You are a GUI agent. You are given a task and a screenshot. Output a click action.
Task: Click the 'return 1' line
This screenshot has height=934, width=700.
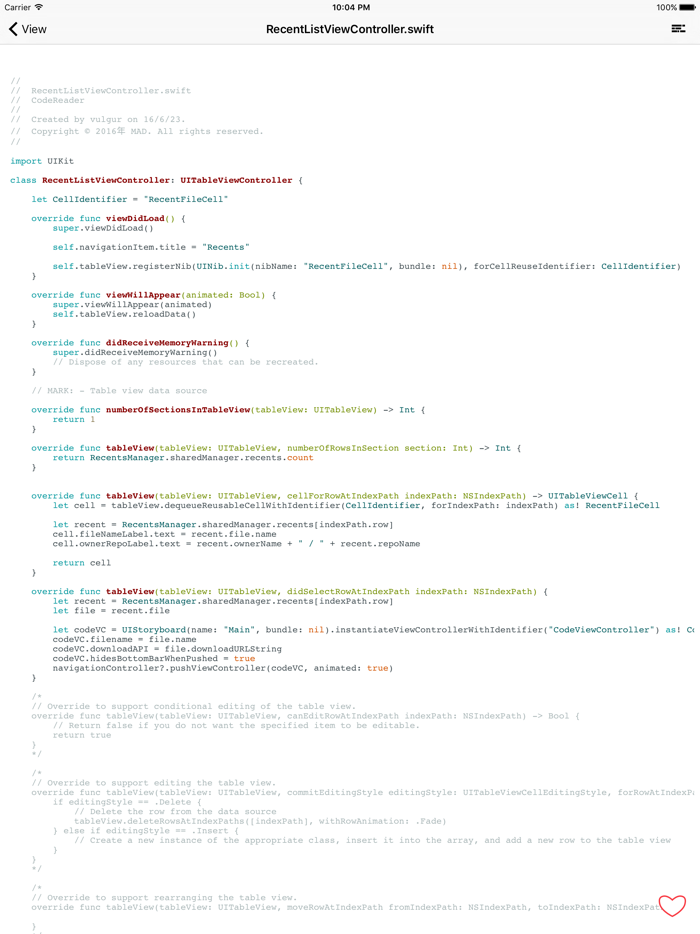[x=74, y=419]
